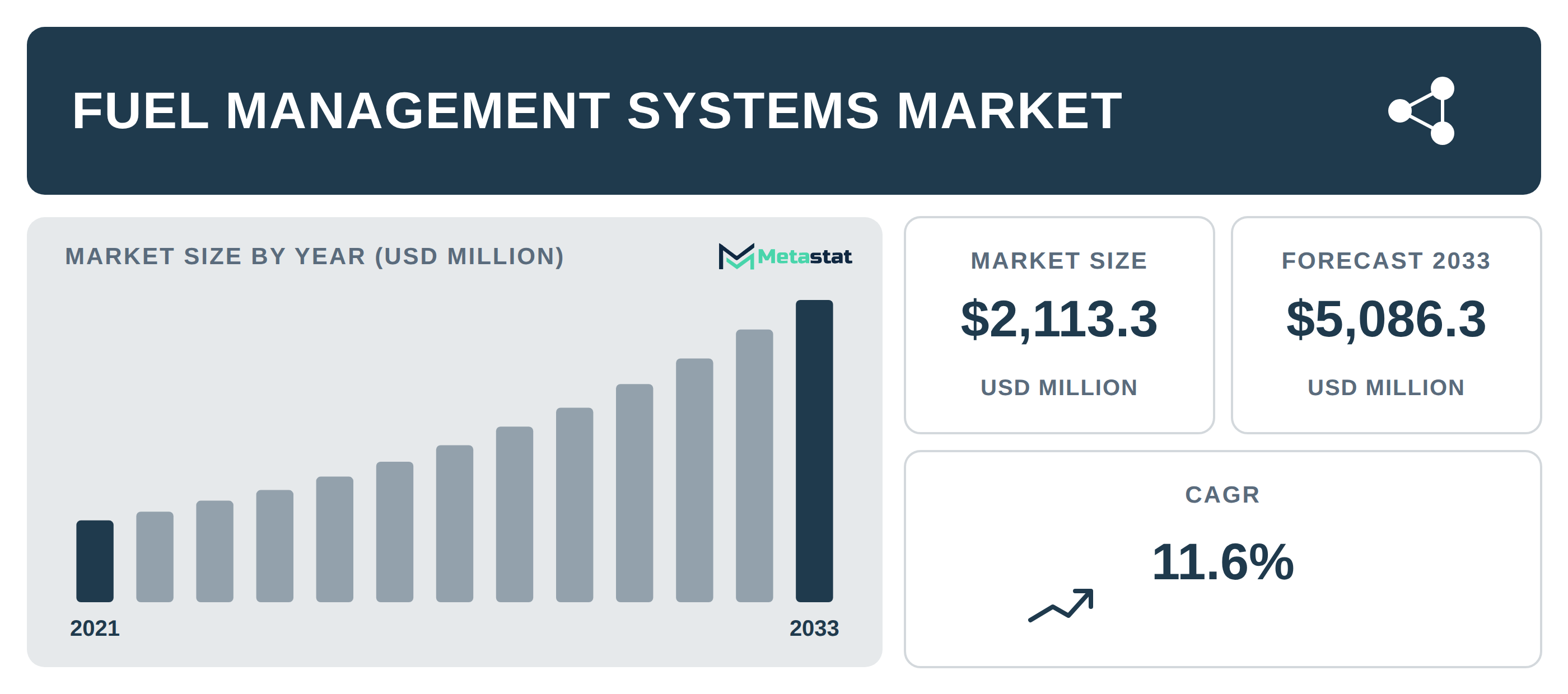Screen dimensions: 1568x694
Task: Click the 2033 axis label
Action: point(814,629)
